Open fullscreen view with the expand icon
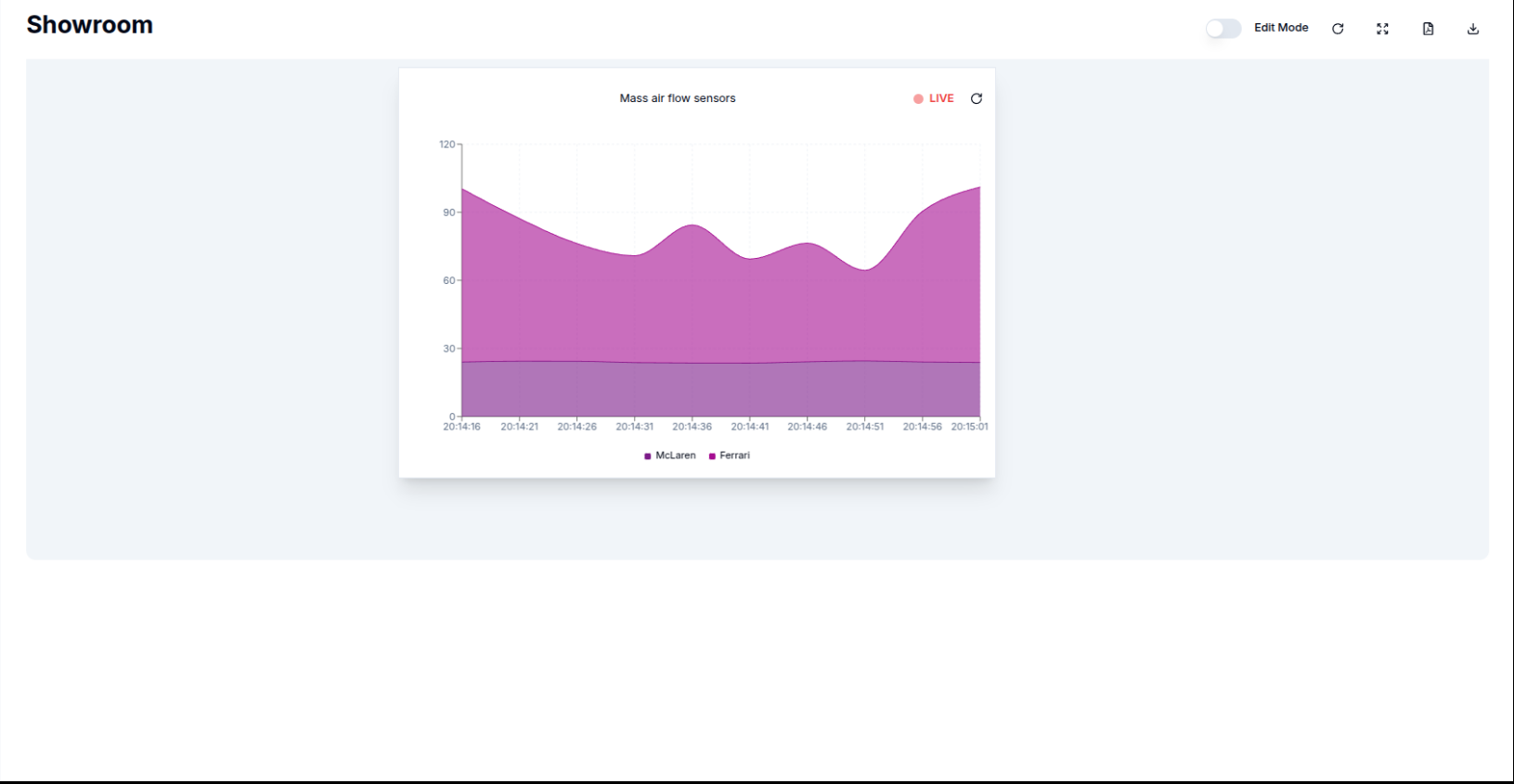This screenshot has height=784, width=1514. [x=1382, y=29]
